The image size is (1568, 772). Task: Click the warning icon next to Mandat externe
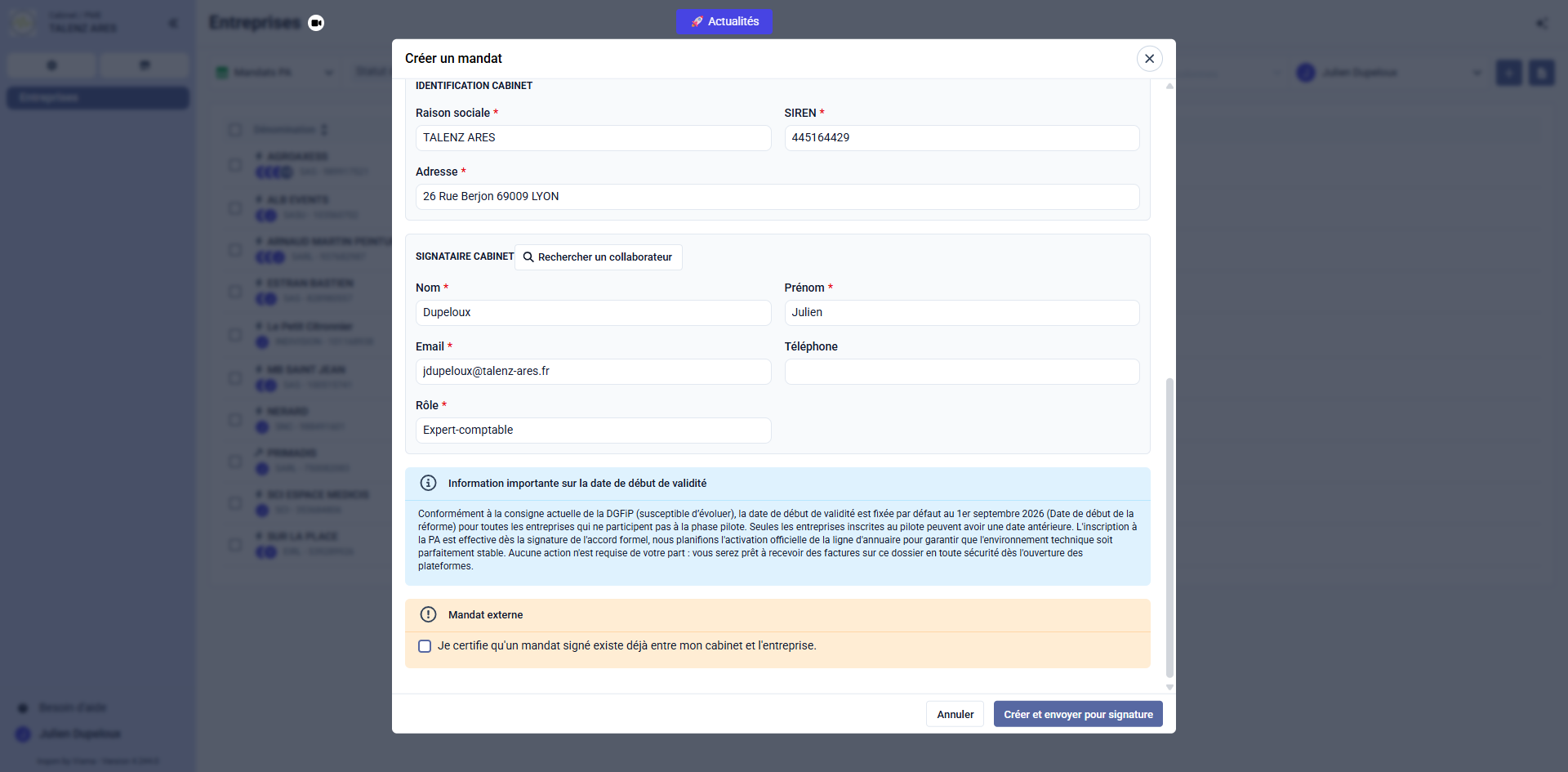tap(428, 614)
